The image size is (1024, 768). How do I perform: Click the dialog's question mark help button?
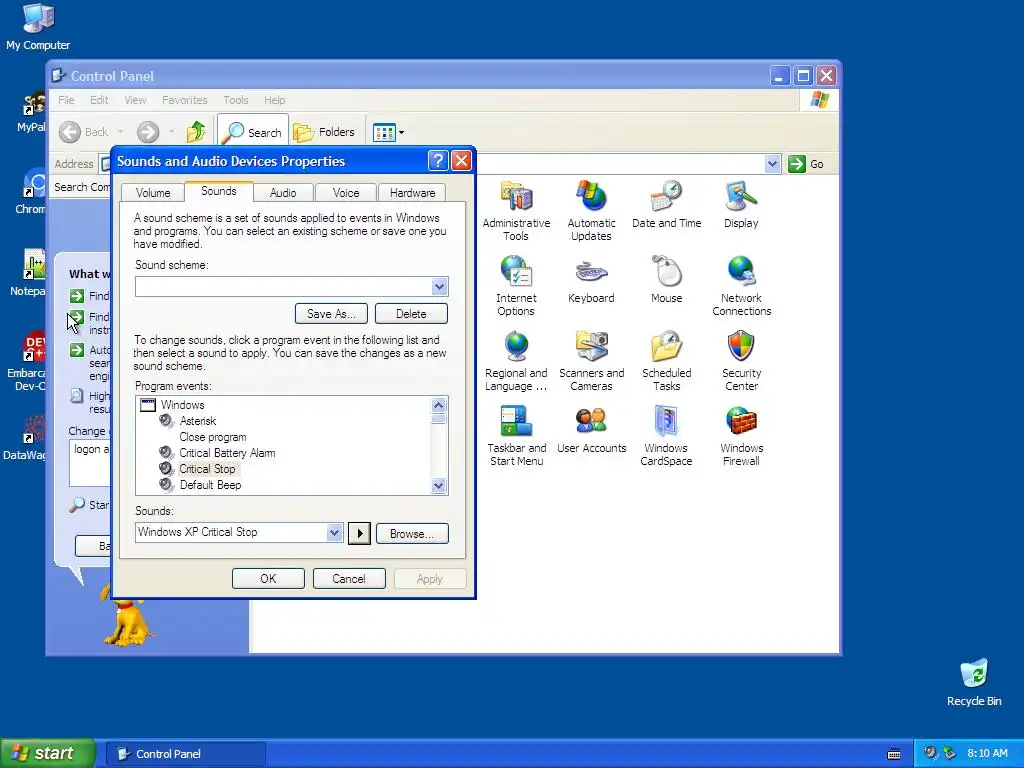tap(438, 161)
